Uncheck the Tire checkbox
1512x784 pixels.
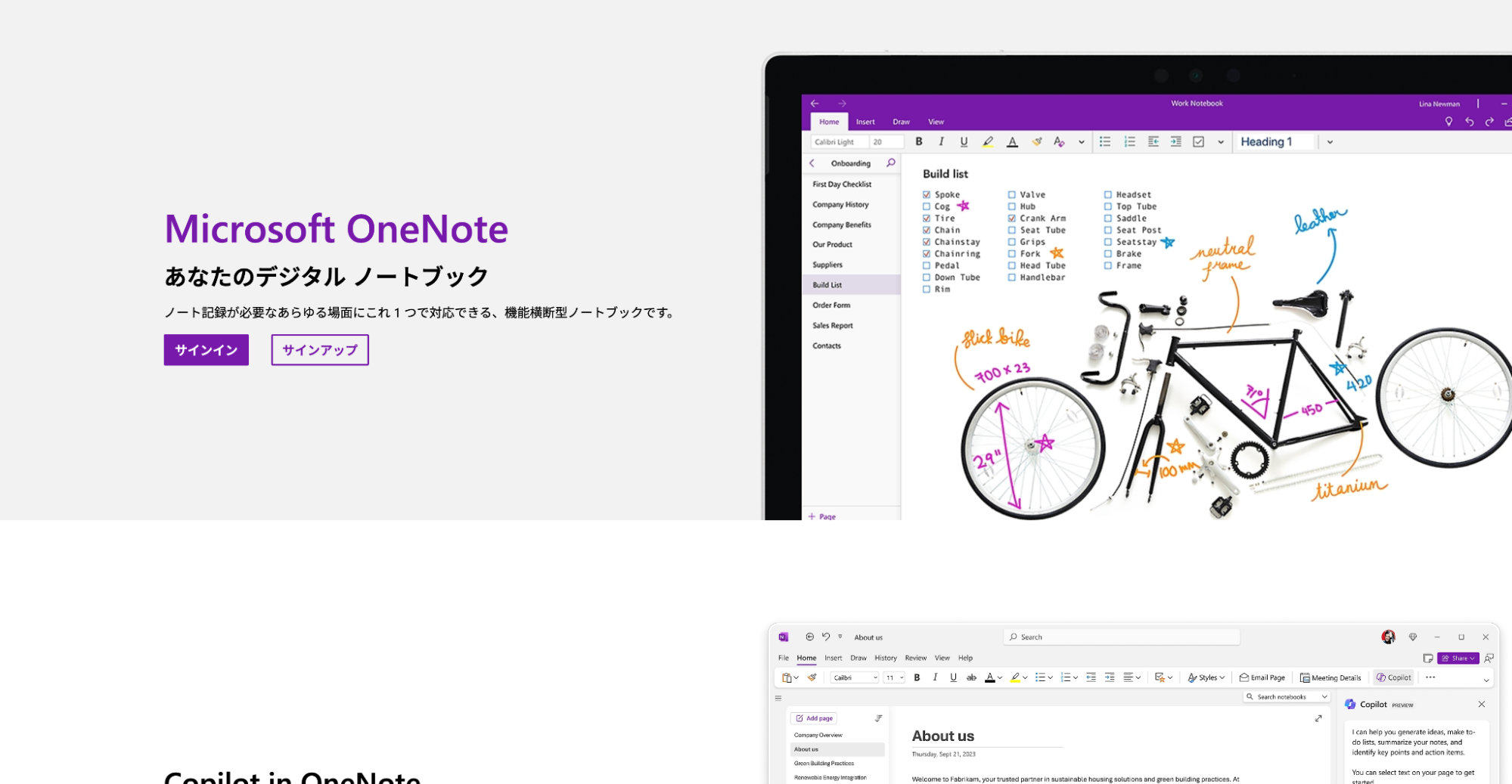[927, 218]
